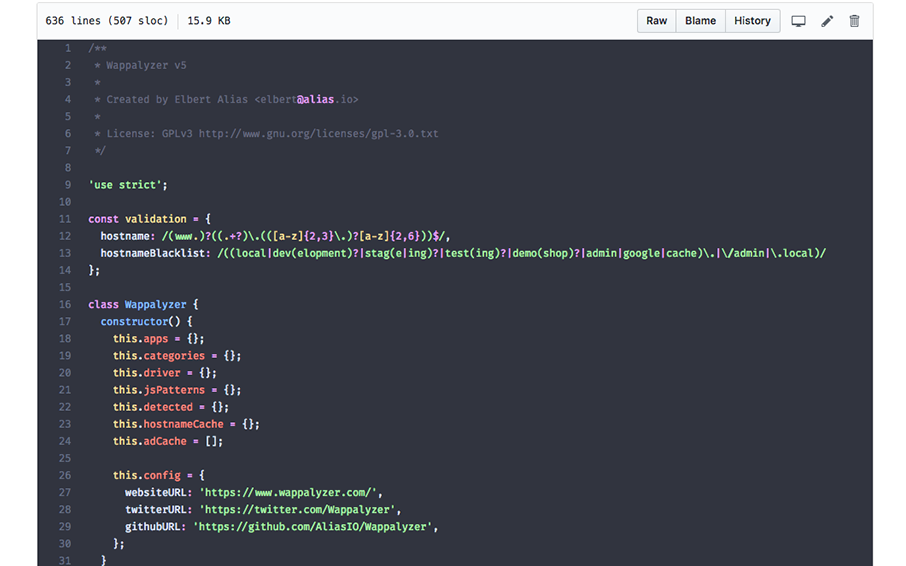This screenshot has width=906, height=566.
Task: Click line number 9 for 'use strict'
Action: pos(67,185)
